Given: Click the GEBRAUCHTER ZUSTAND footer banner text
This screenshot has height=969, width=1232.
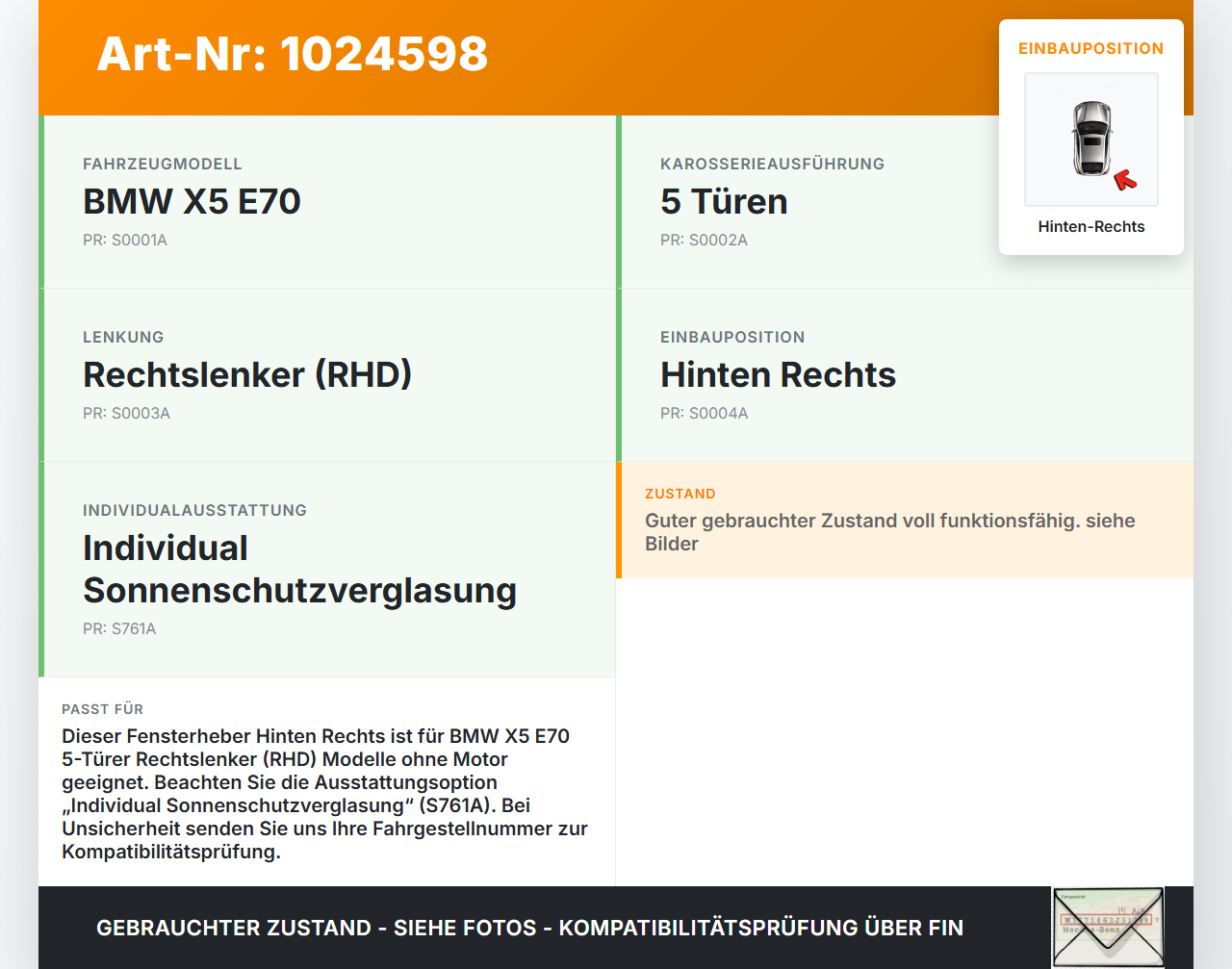Looking at the screenshot, I should (x=529, y=928).
